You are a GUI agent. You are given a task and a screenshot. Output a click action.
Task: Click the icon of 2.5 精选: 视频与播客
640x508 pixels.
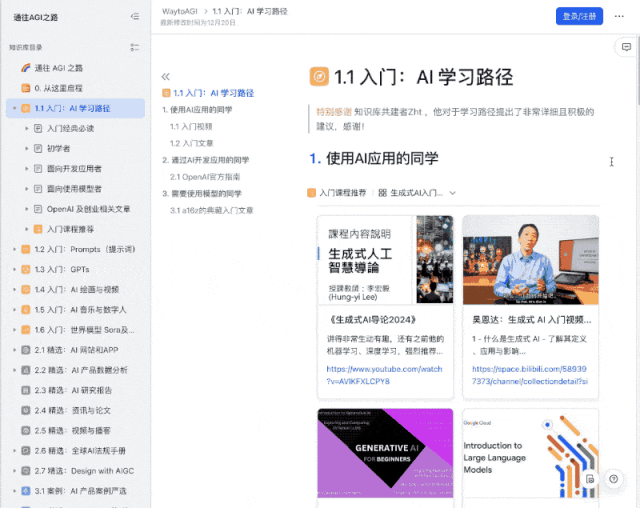26,430
